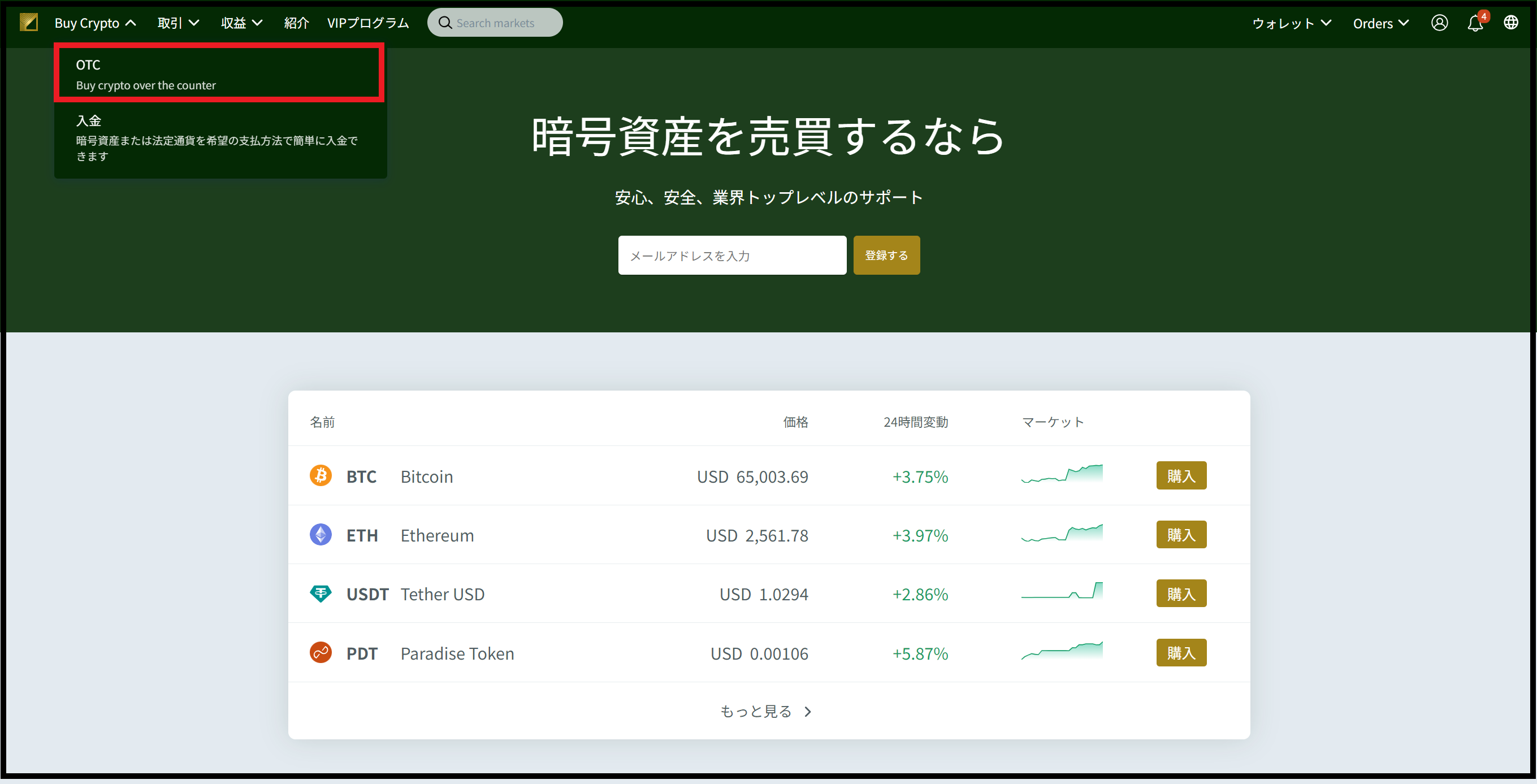
Task: Expand the 取引 dropdown menu
Action: pos(178,23)
